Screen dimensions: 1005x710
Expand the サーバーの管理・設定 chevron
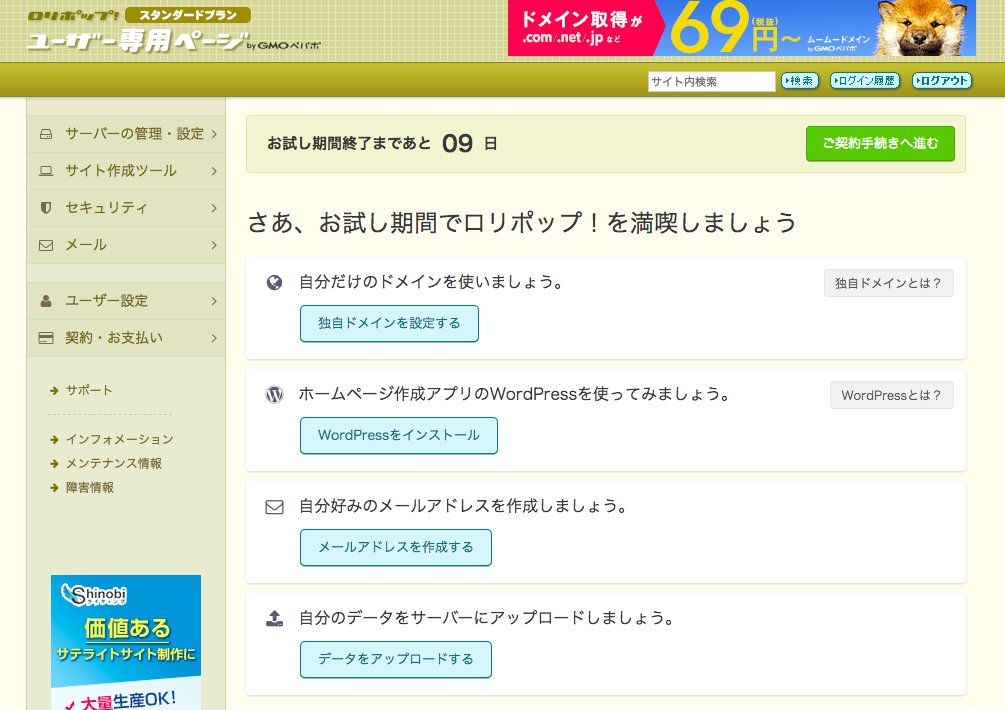click(x=214, y=134)
